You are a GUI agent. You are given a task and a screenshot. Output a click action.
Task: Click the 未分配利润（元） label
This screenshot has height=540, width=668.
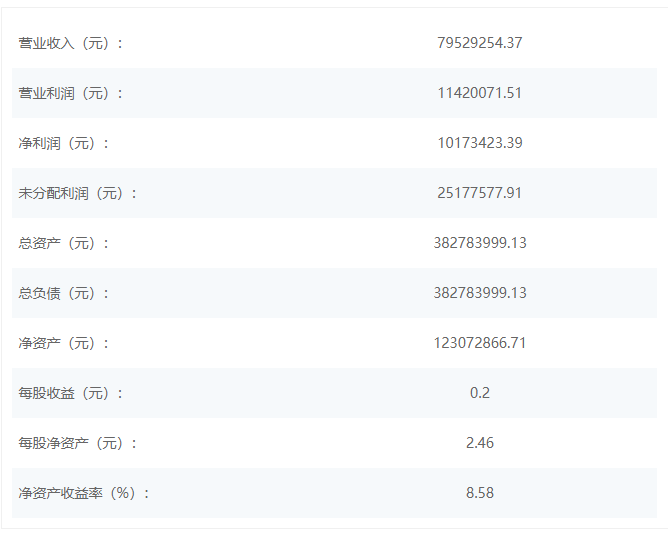[78, 193]
